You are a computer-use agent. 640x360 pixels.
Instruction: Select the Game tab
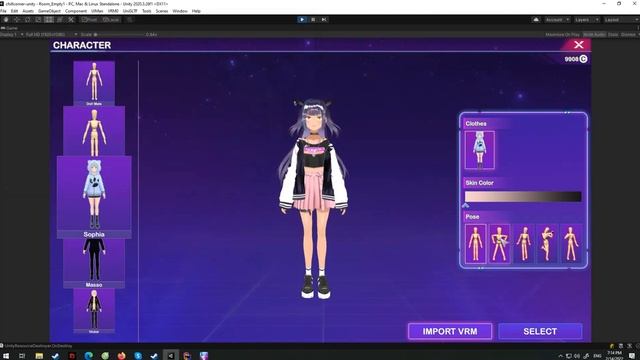coord(9,28)
